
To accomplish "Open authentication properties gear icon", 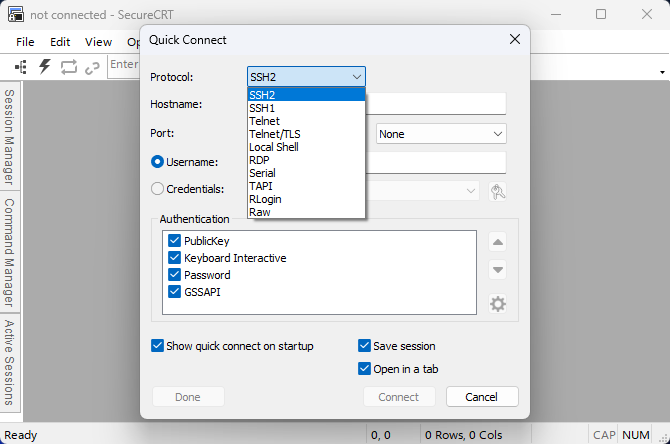I will pos(498,304).
